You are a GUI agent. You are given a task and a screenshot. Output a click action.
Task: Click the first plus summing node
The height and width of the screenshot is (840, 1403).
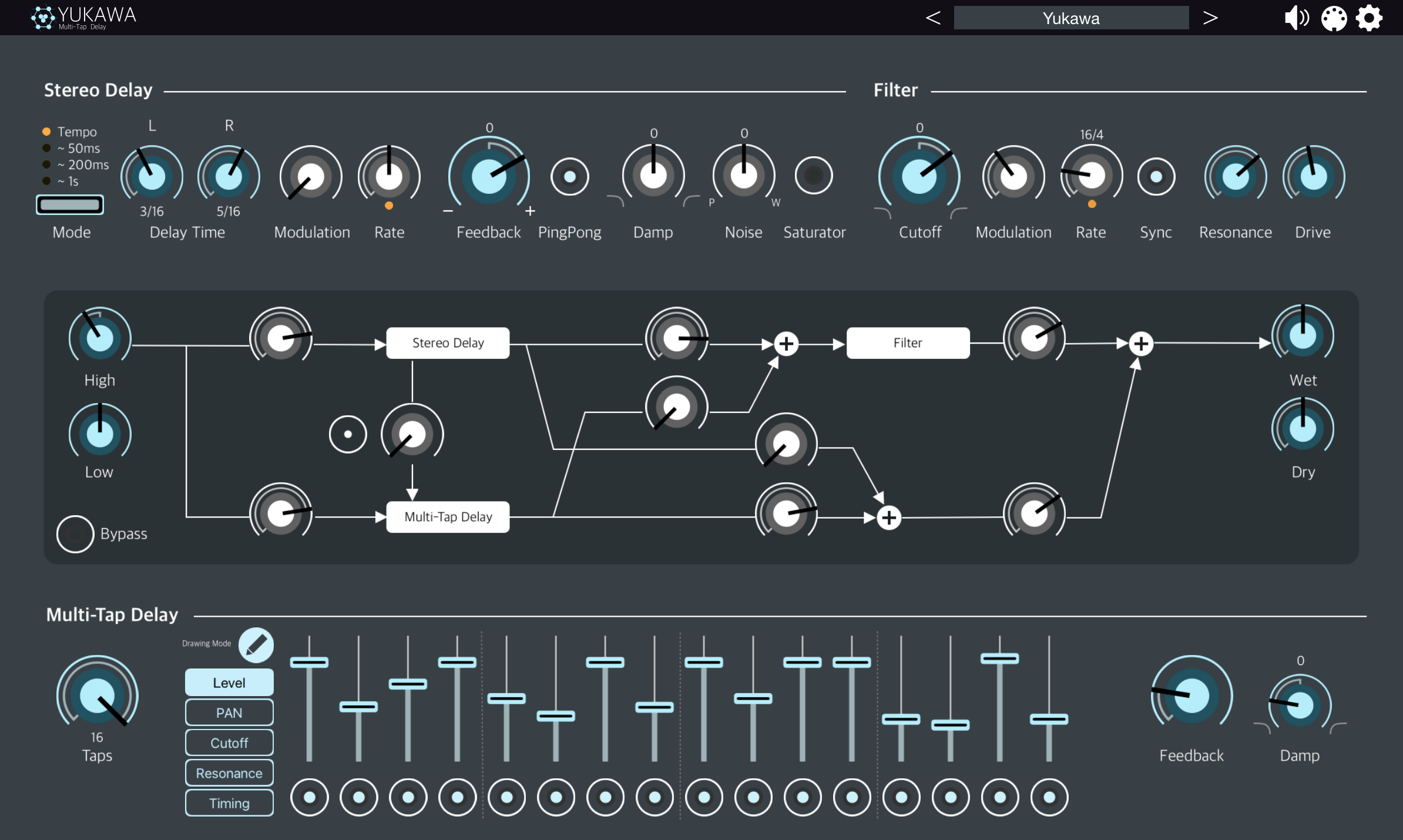pos(786,344)
